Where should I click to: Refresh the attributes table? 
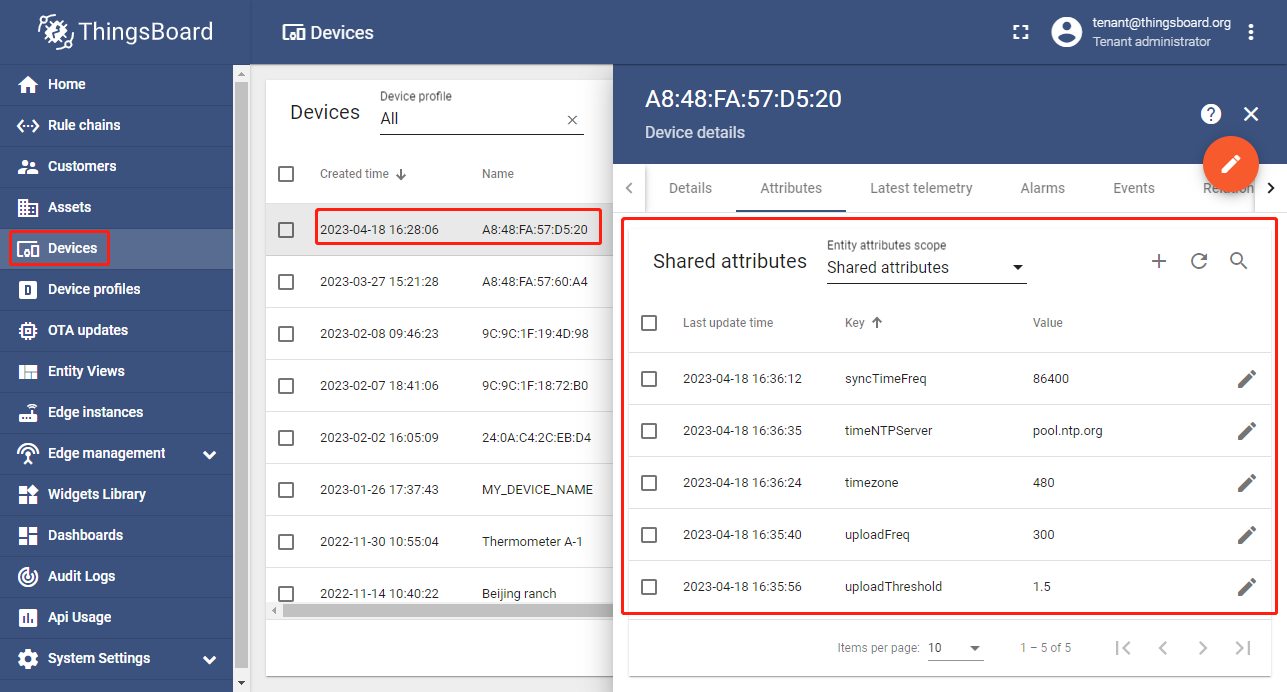[1199, 261]
